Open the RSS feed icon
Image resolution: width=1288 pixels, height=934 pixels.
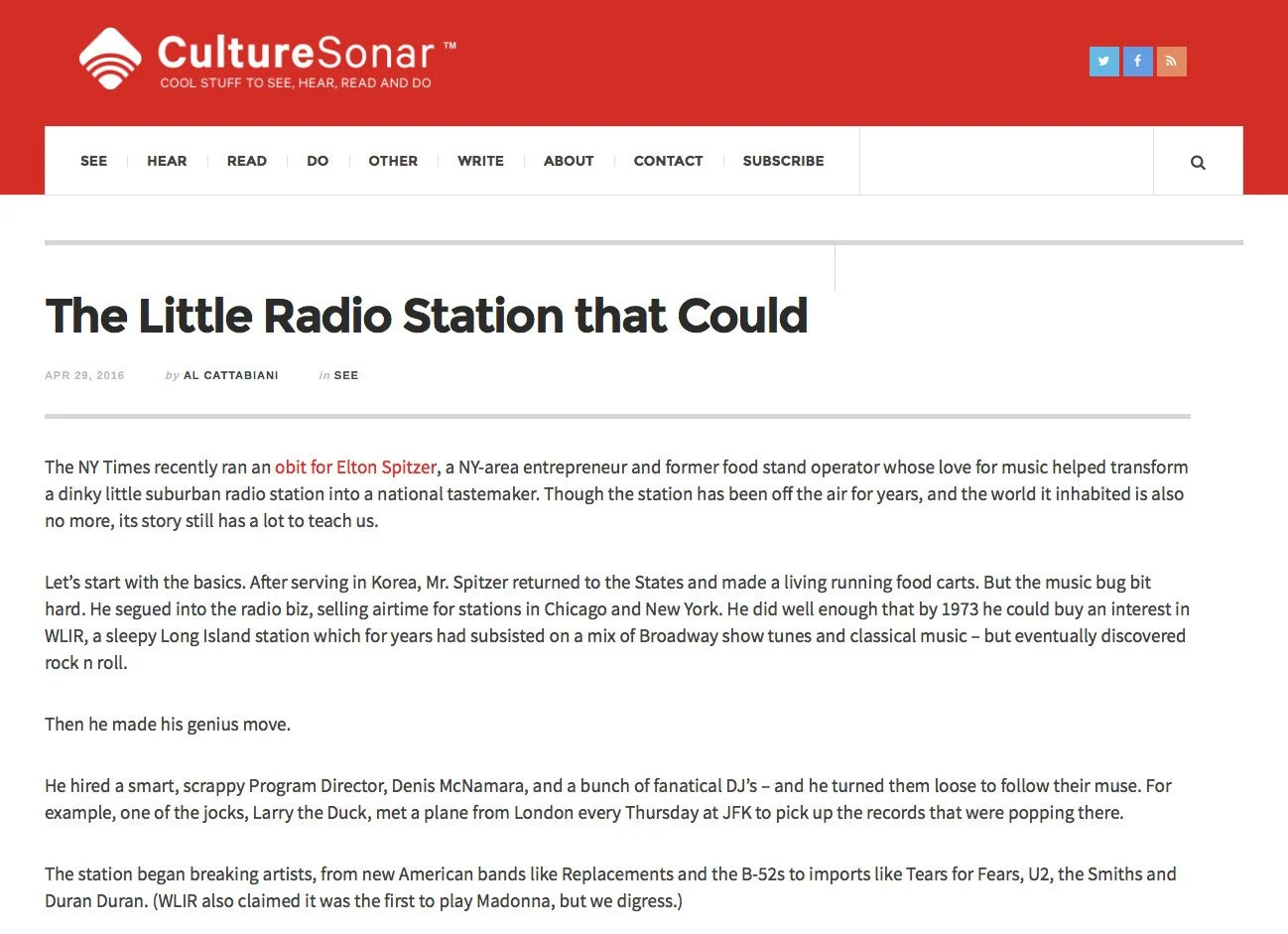point(1171,62)
